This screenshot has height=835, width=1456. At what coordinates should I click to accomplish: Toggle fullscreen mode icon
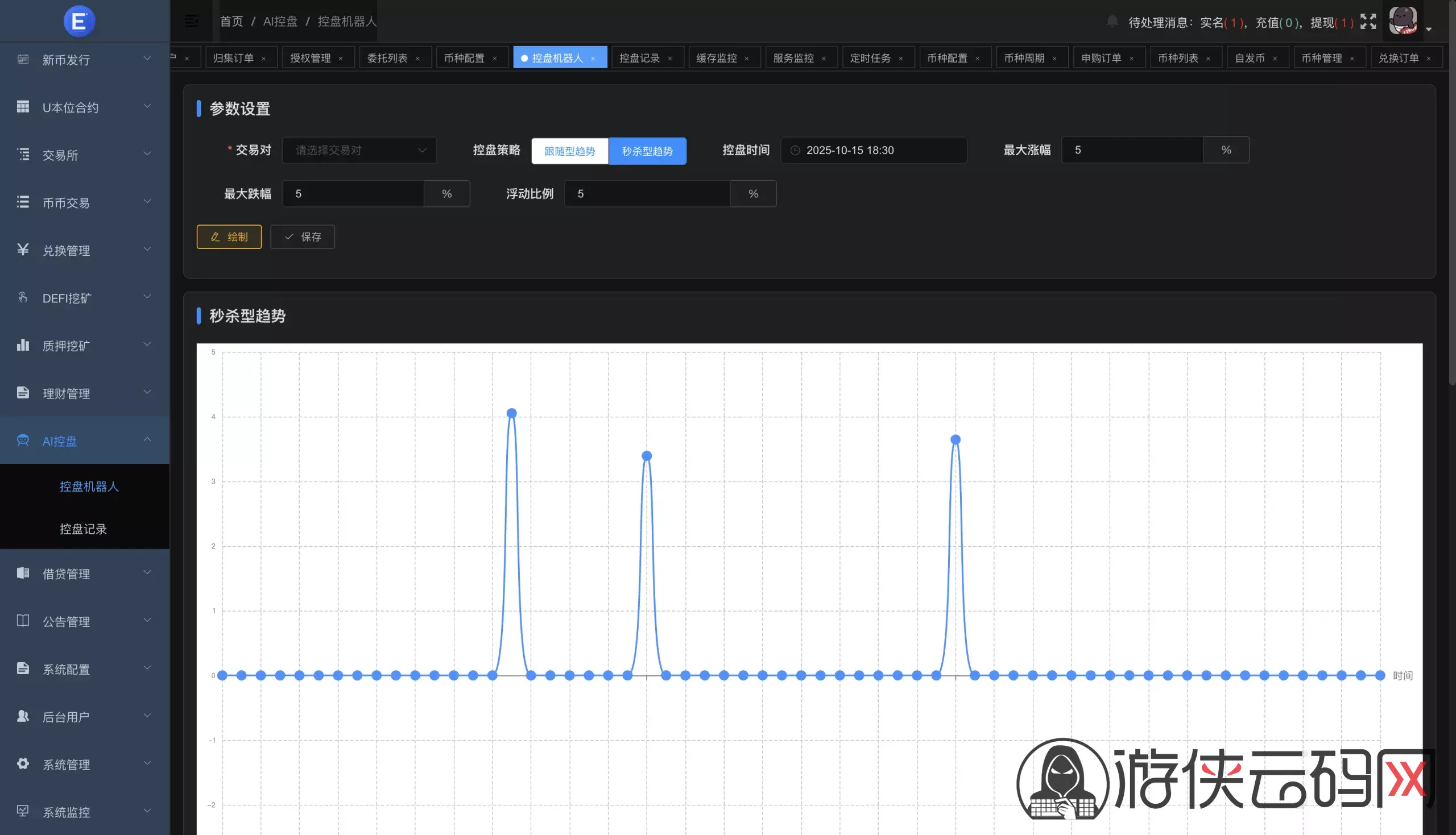click(x=1368, y=22)
